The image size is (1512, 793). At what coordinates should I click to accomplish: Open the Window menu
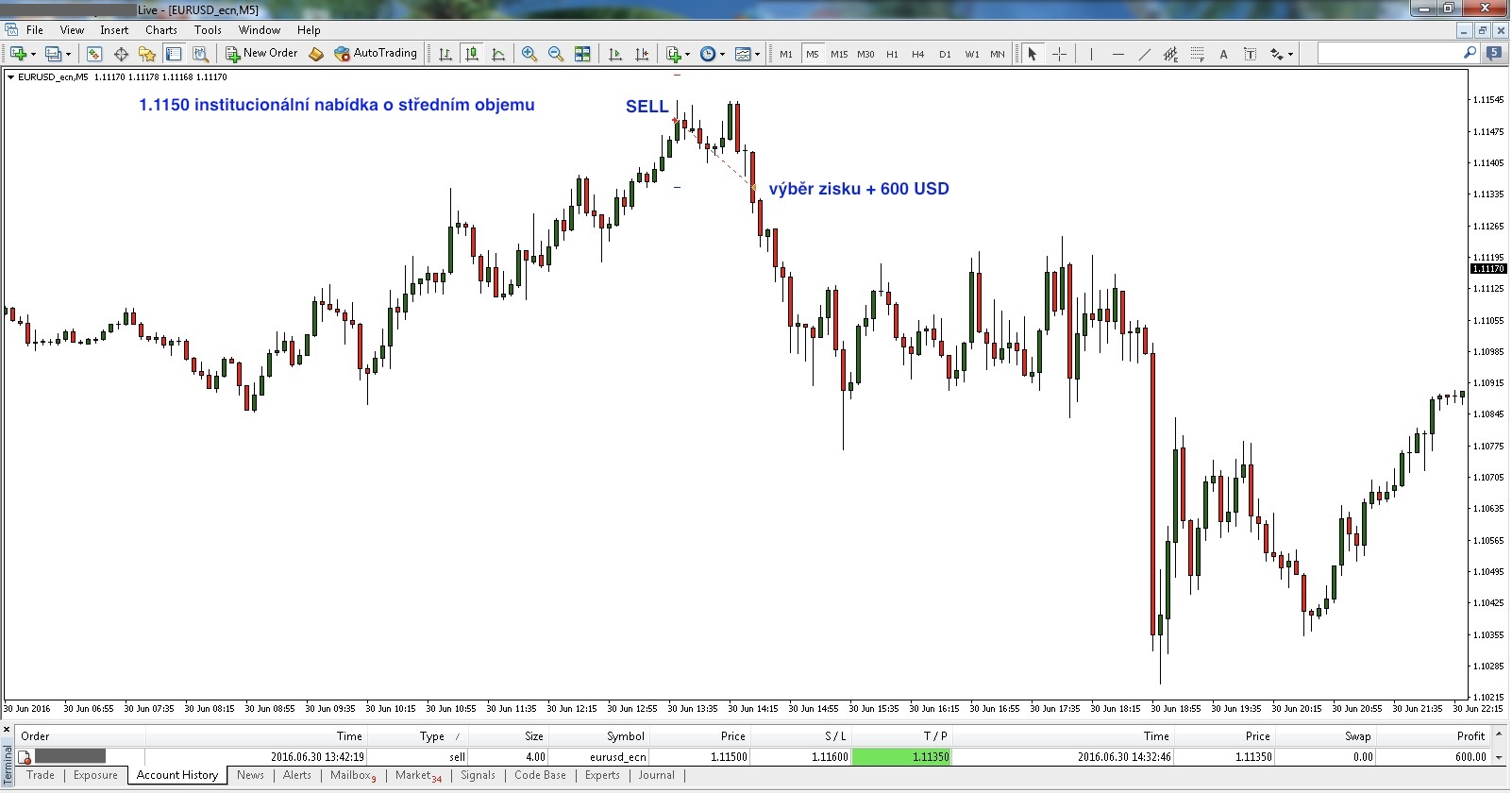tap(260, 30)
